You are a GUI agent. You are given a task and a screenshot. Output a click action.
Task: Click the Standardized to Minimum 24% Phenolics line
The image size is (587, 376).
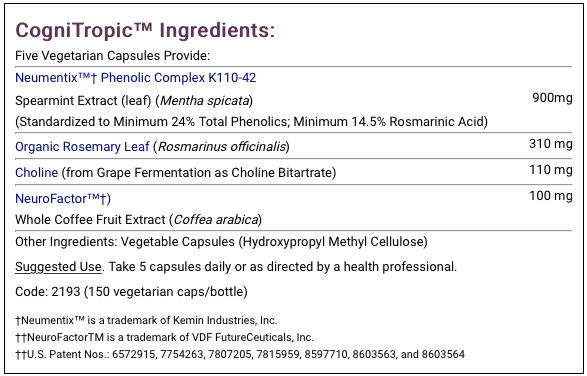[252, 122]
